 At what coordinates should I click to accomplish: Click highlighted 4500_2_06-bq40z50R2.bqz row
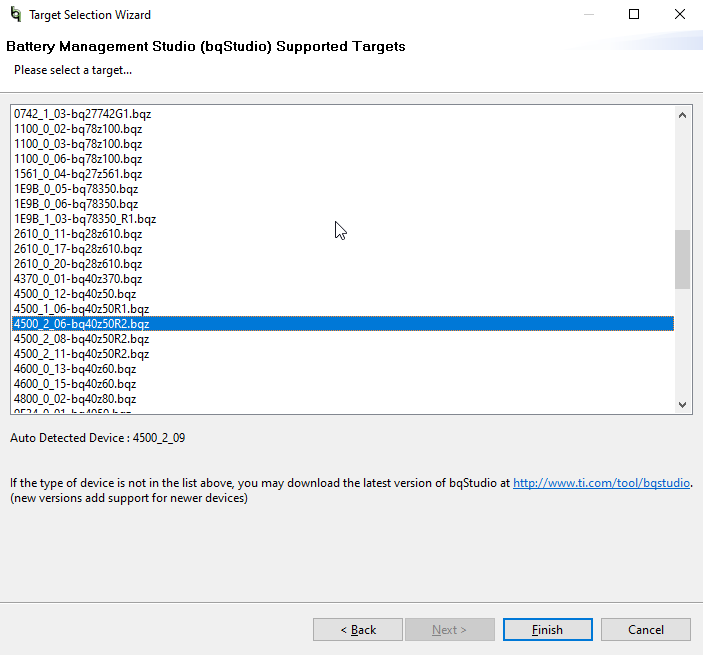point(343,324)
